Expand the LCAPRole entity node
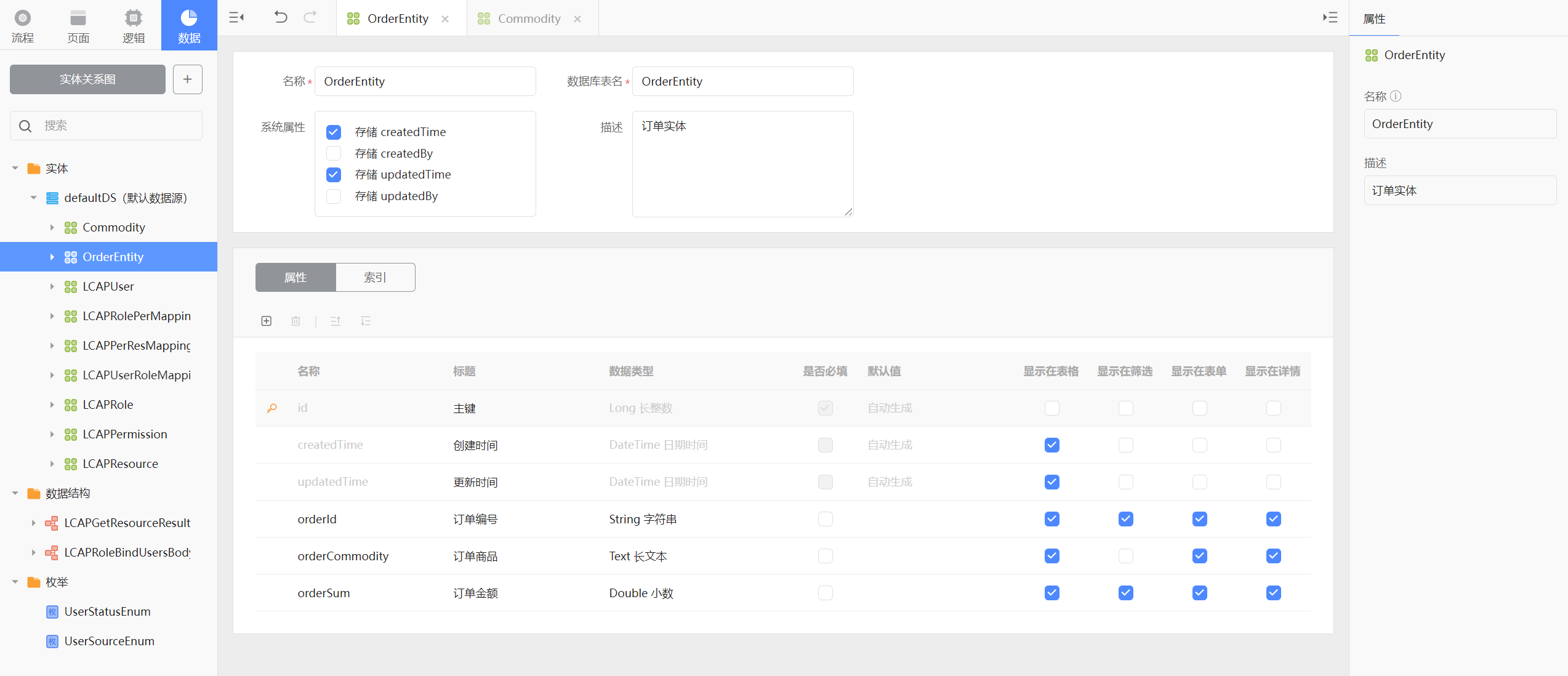 (52, 405)
